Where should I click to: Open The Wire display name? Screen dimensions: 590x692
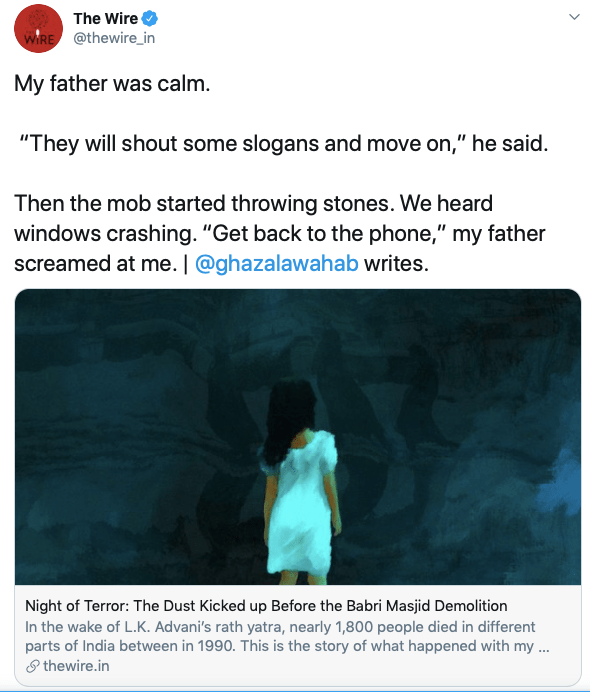coord(105,19)
